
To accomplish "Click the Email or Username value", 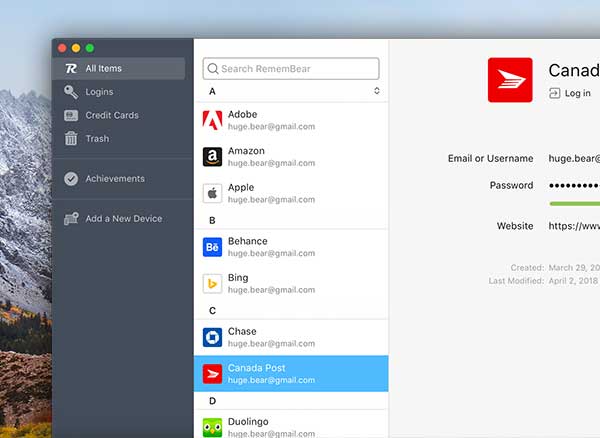I will [574, 158].
